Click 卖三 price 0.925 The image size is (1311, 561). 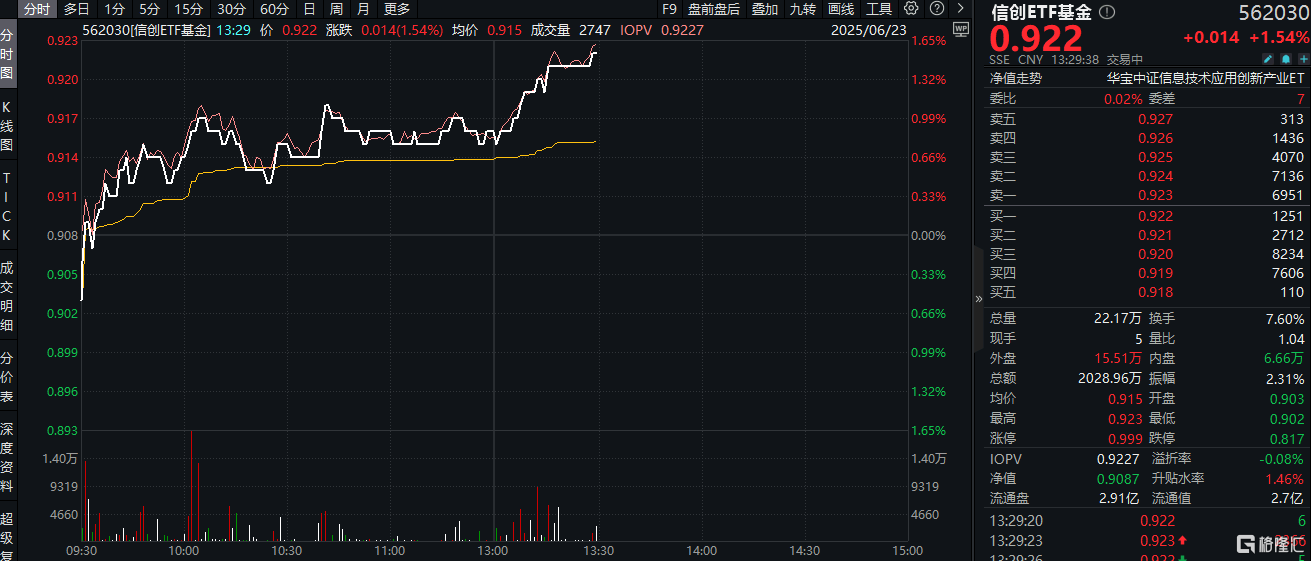pyautogui.click(x=1155, y=157)
